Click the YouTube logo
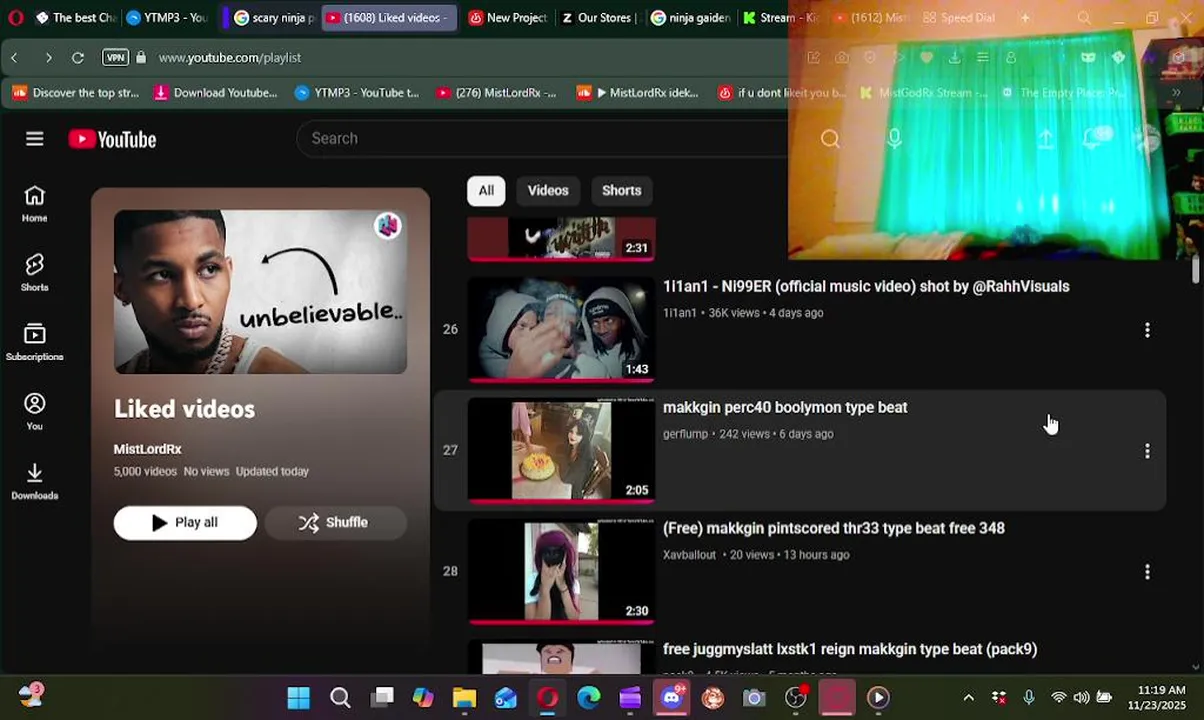This screenshot has width=1204, height=720. pyautogui.click(x=113, y=140)
